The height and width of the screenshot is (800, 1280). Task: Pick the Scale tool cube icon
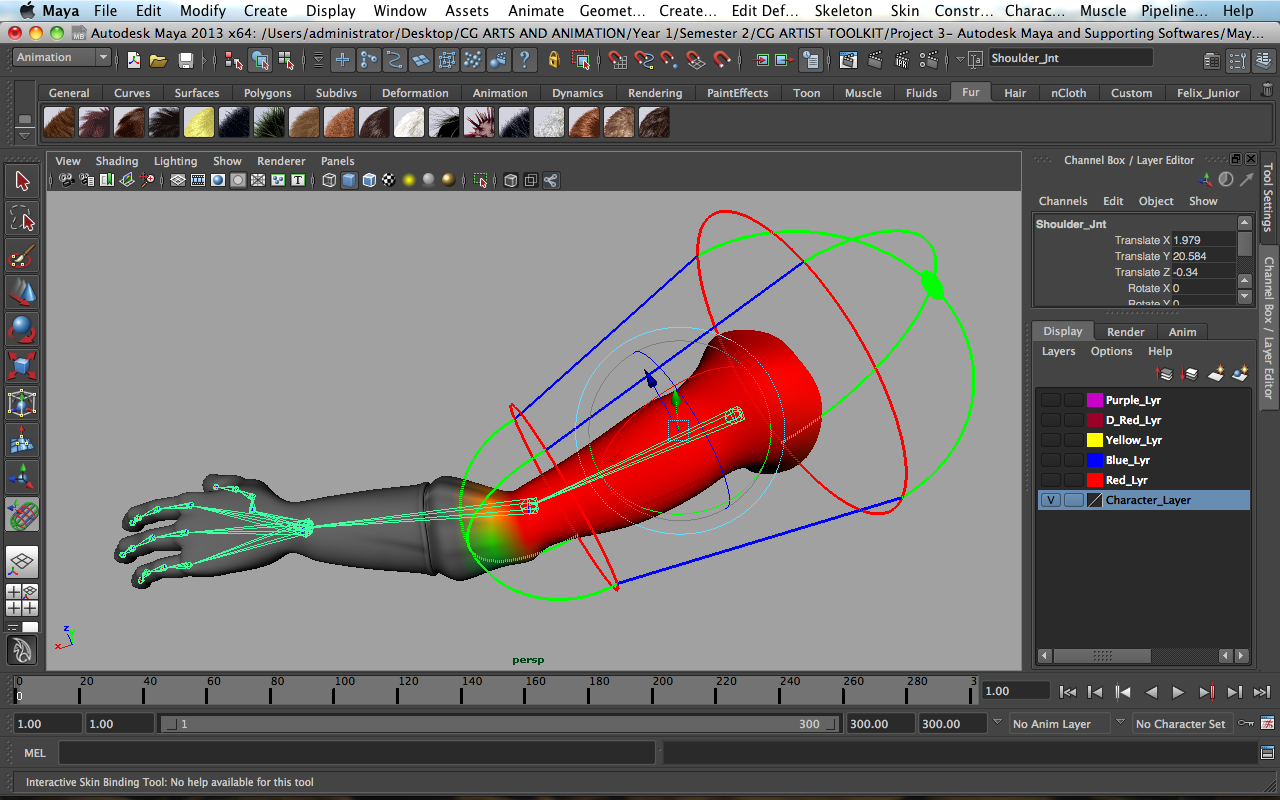[x=22, y=366]
